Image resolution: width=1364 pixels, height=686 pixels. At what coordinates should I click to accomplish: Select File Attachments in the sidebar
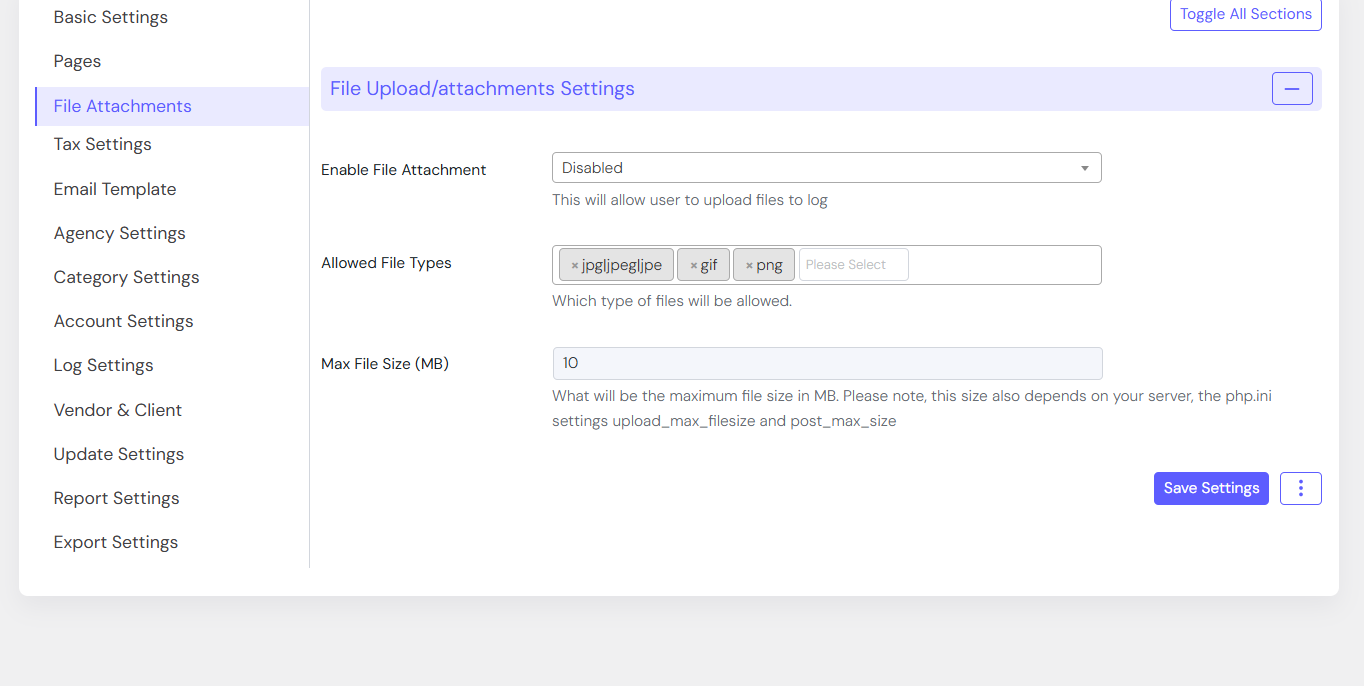pos(122,106)
